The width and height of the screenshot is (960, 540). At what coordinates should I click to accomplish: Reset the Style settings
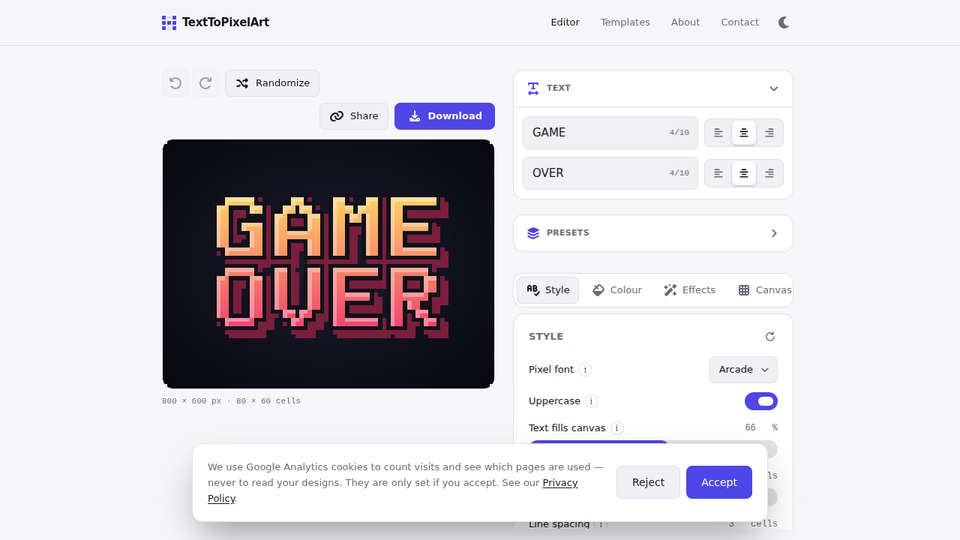coord(770,337)
